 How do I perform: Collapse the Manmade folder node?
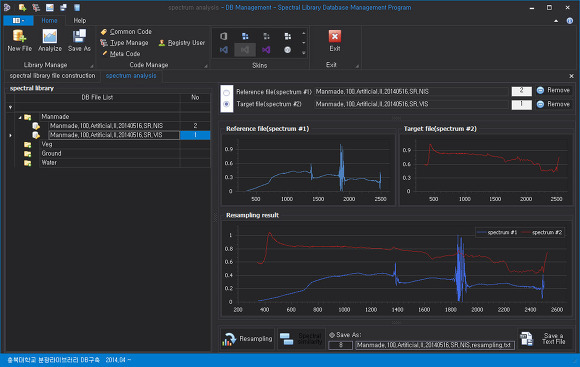coord(20,117)
